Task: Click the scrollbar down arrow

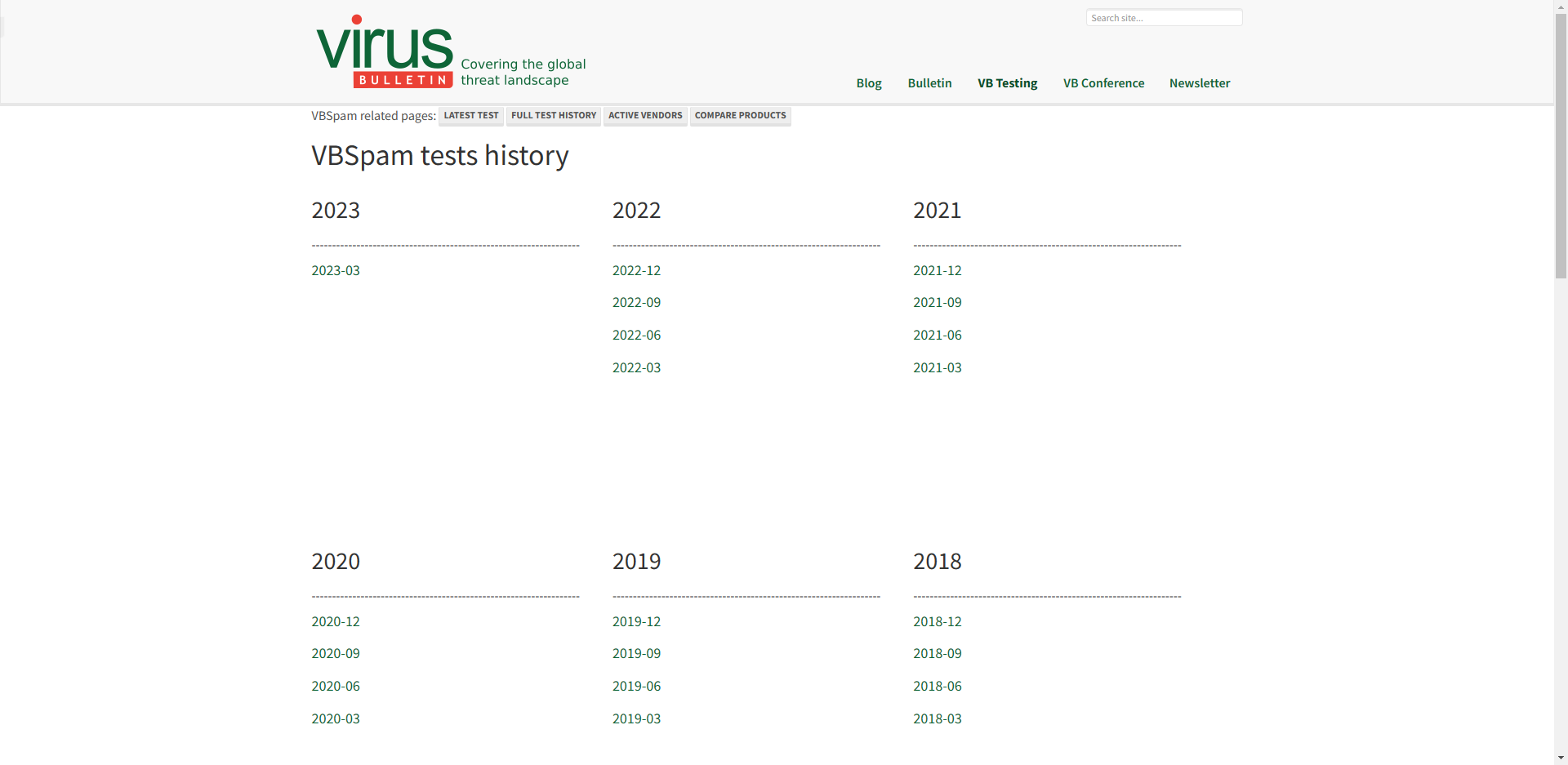Action: (x=1561, y=758)
